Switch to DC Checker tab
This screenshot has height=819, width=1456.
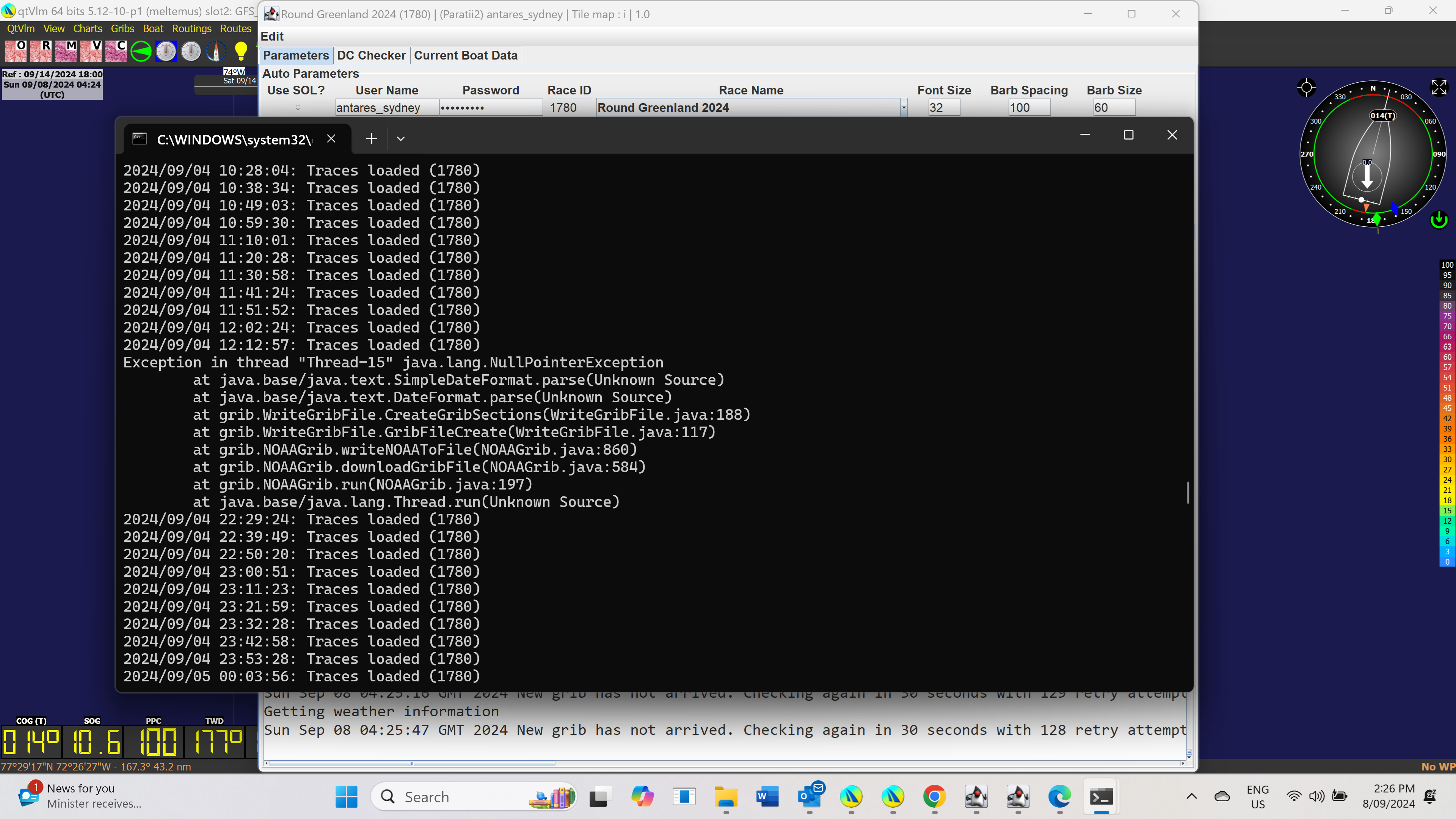pyautogui.click(x=371, y=55)
